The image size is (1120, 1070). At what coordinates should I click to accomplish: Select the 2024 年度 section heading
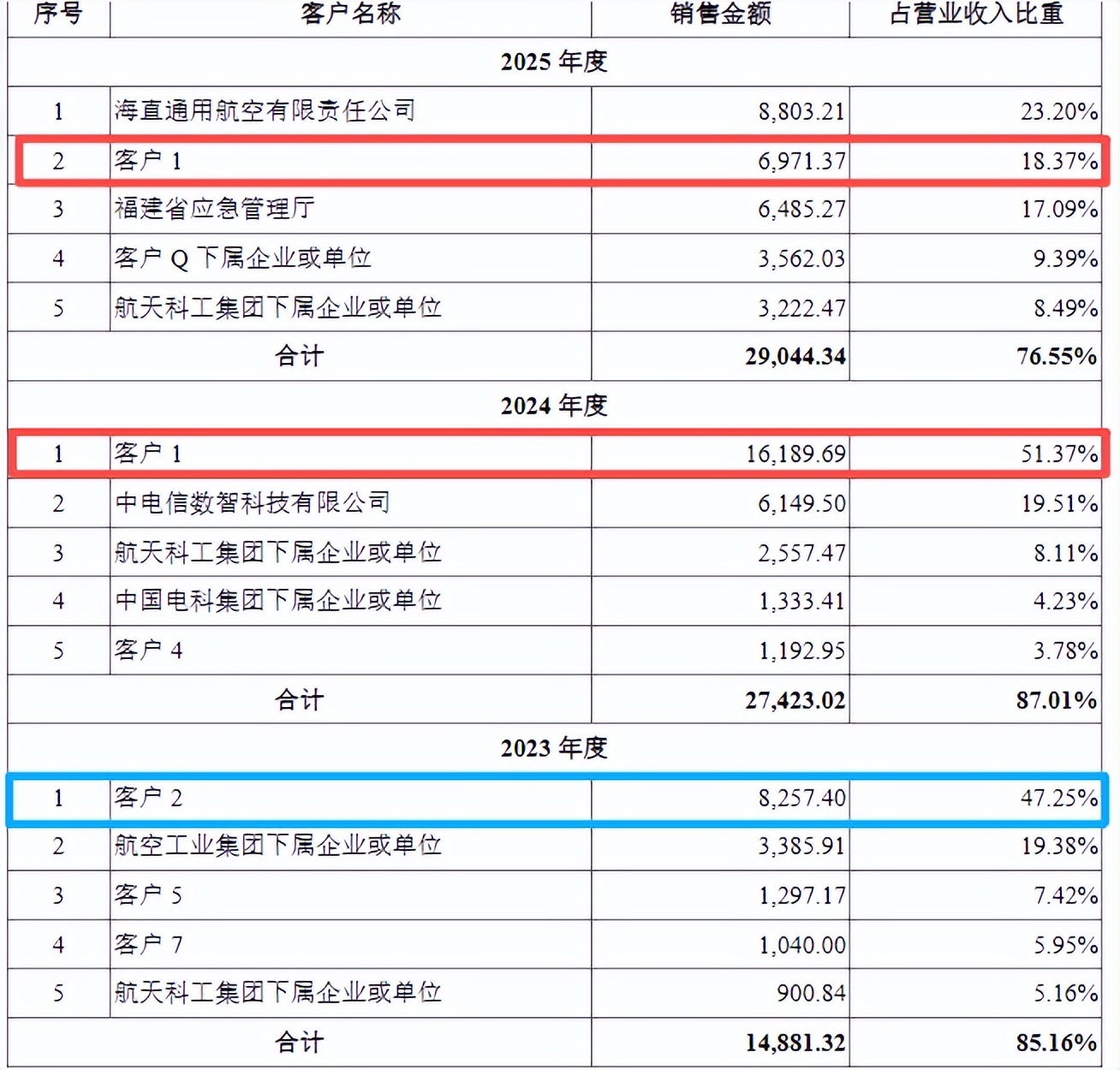tap(554, 405)
